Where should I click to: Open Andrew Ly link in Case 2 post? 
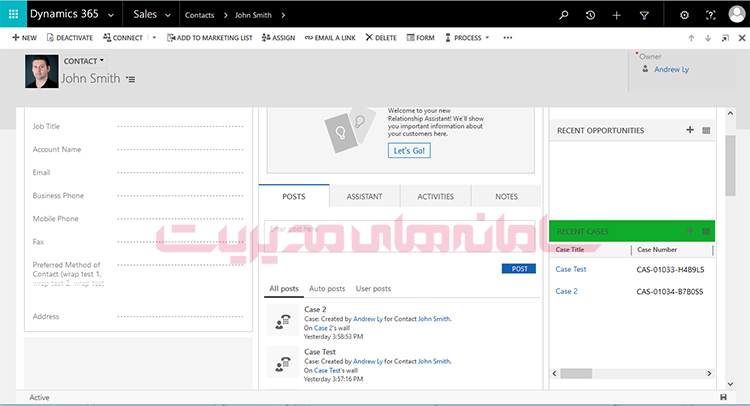pyautogui.click(x=367, y=319)
